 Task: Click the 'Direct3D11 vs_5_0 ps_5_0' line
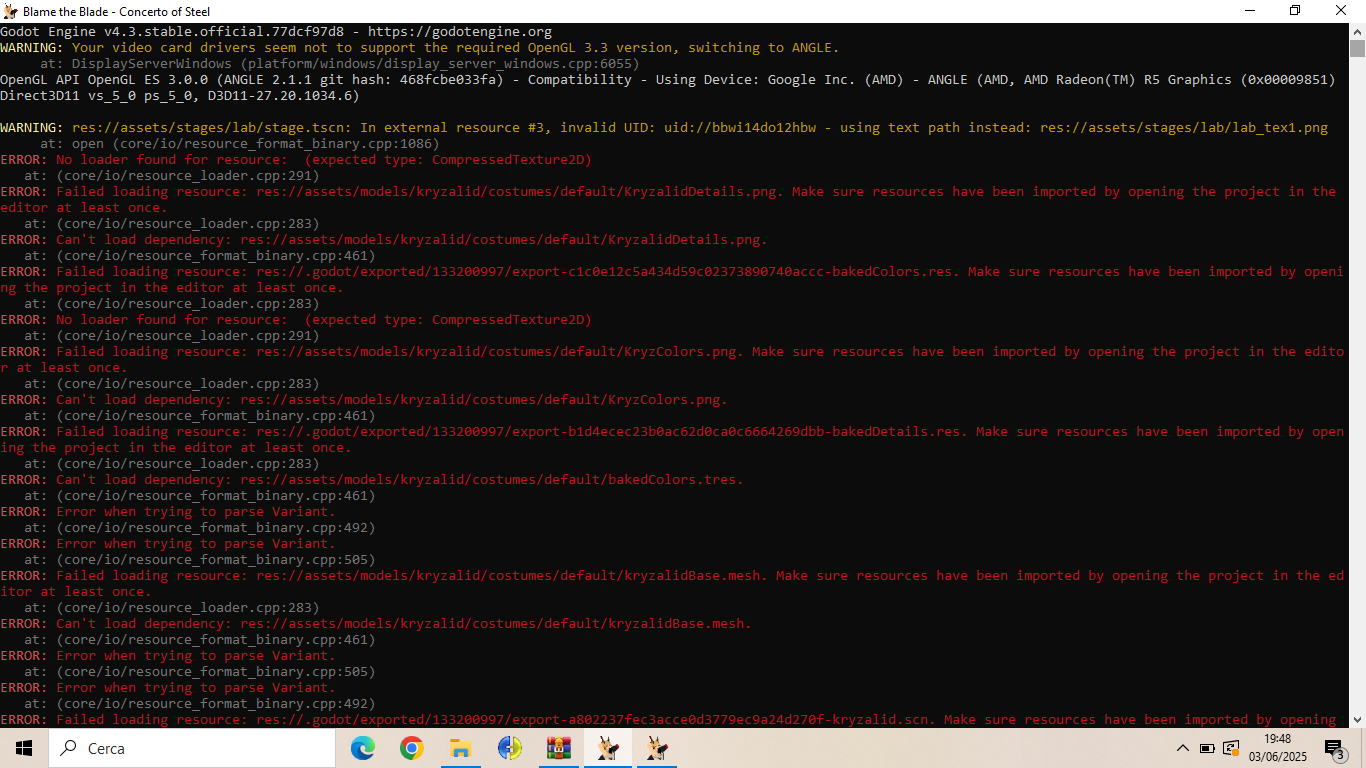pos(180,96)
